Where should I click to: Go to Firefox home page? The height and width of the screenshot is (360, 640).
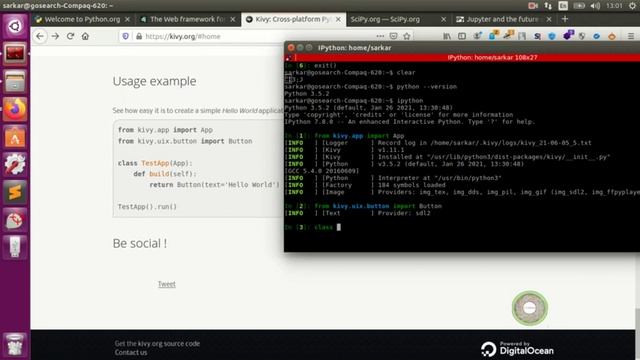click(85, 36)
